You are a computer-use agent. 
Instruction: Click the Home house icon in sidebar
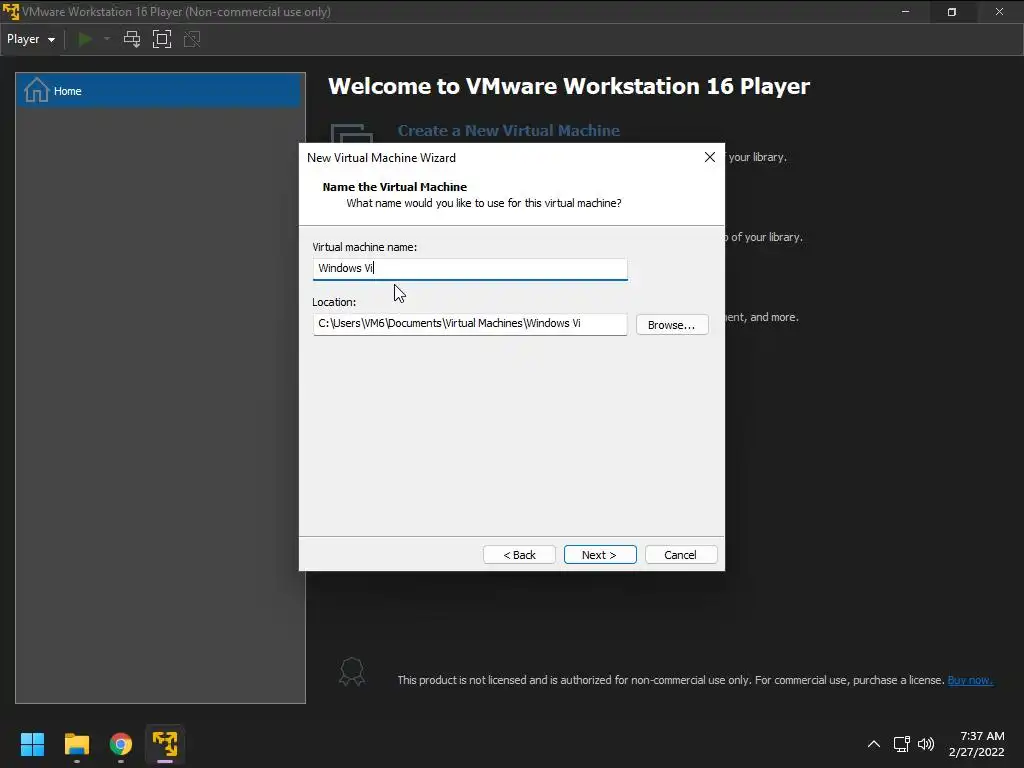[37, 90]
